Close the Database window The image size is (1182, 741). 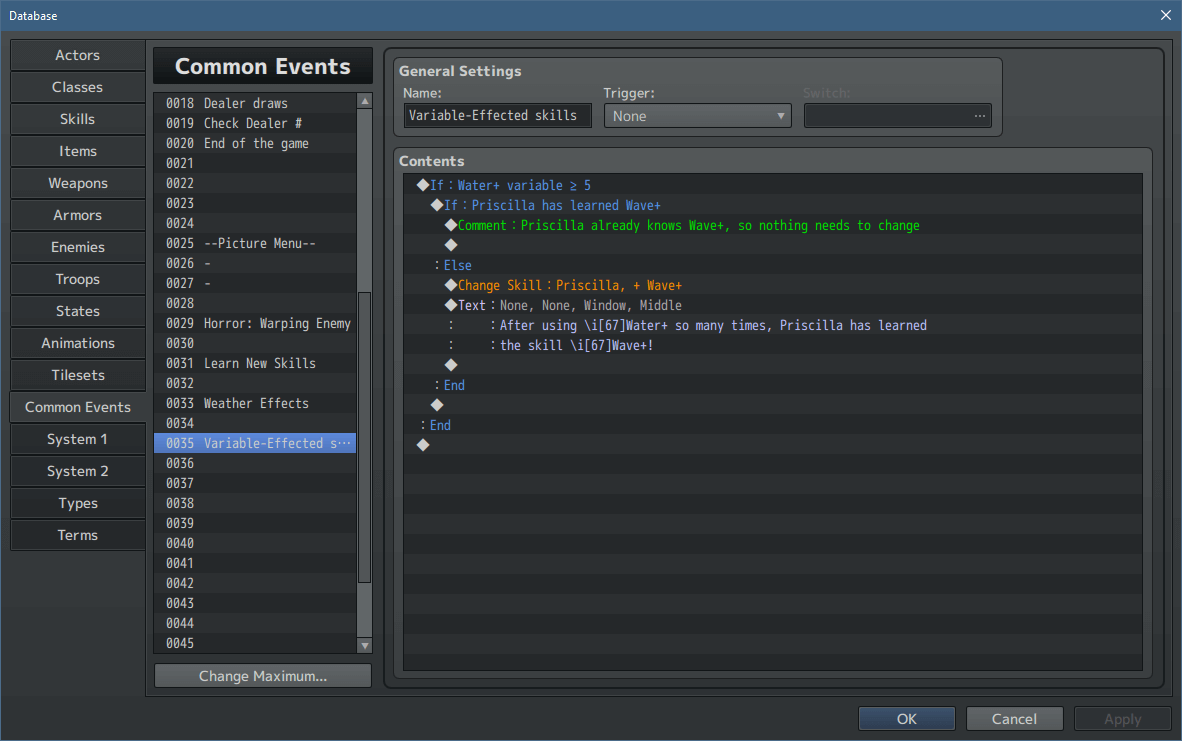(x=1165, y=15)
